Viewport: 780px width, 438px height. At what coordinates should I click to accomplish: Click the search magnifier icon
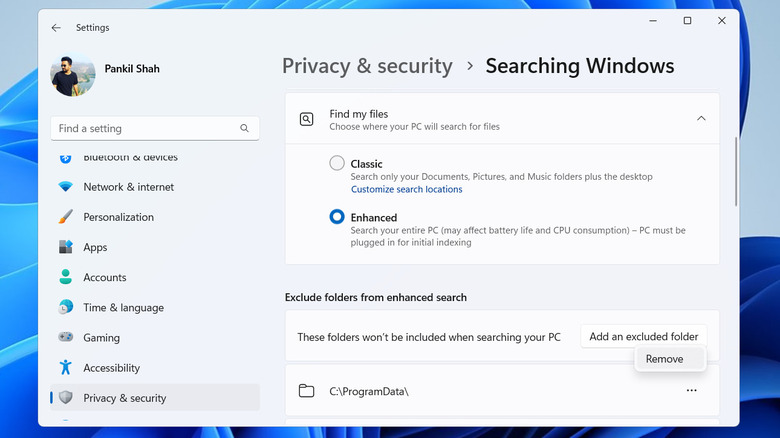(x=245, y=129)
